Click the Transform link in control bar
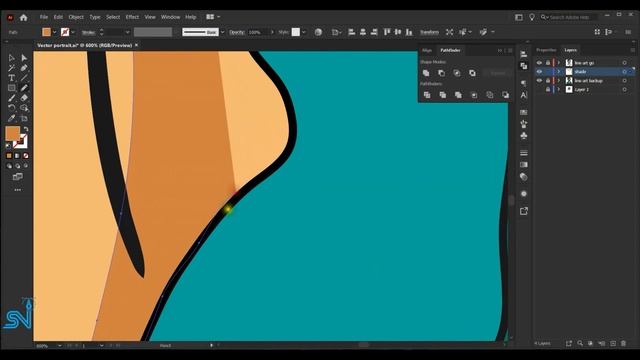640x360 pixels. click(429, 32)
